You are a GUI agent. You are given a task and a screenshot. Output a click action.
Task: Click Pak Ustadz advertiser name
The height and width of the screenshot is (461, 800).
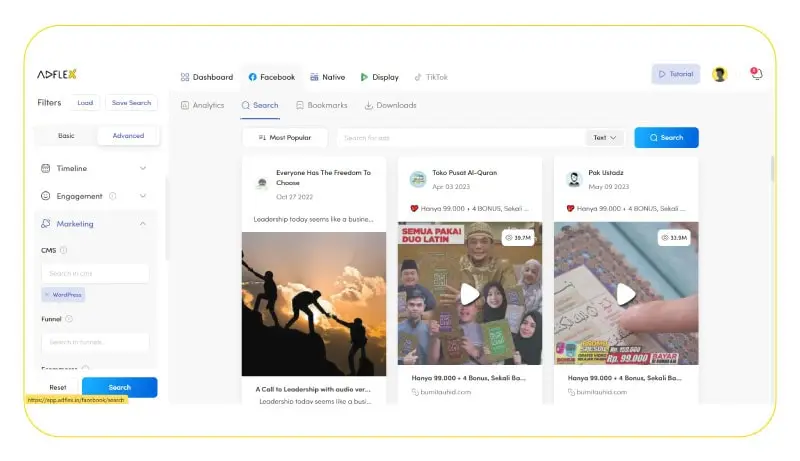(x=606, y=173)
